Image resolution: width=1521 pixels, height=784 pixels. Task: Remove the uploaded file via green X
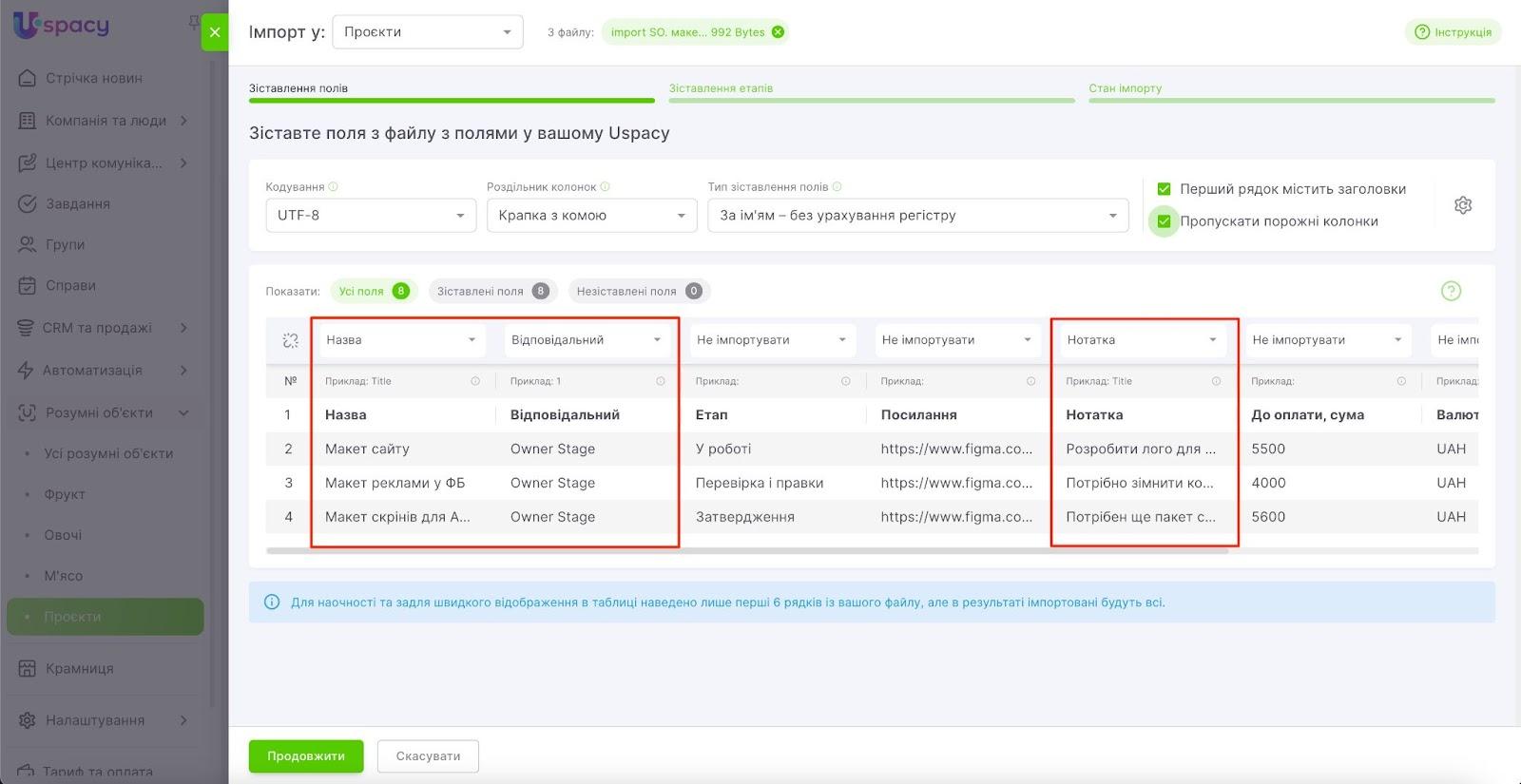[x=779, y=32]
